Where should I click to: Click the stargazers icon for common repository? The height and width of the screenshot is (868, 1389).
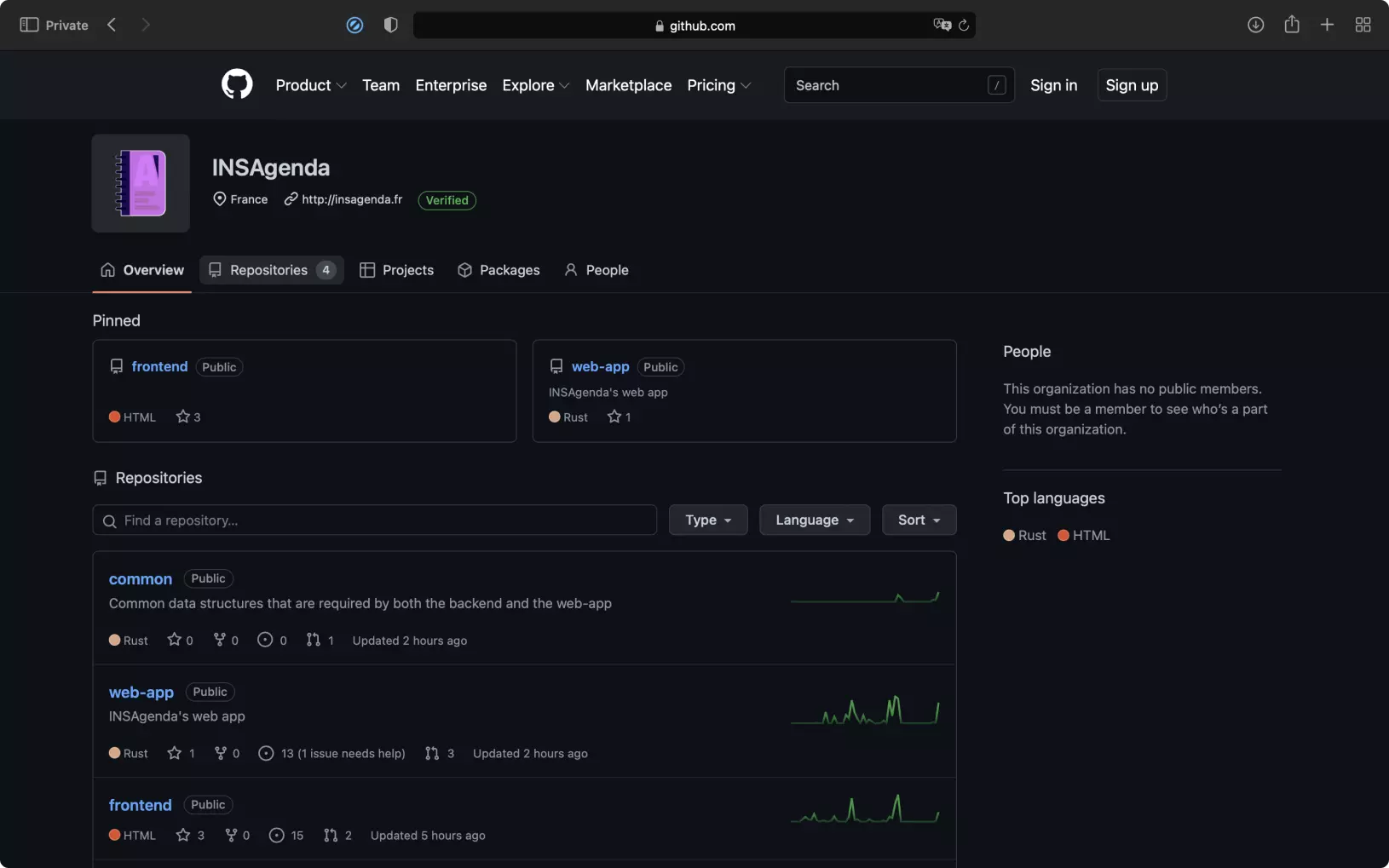(174, 640)
